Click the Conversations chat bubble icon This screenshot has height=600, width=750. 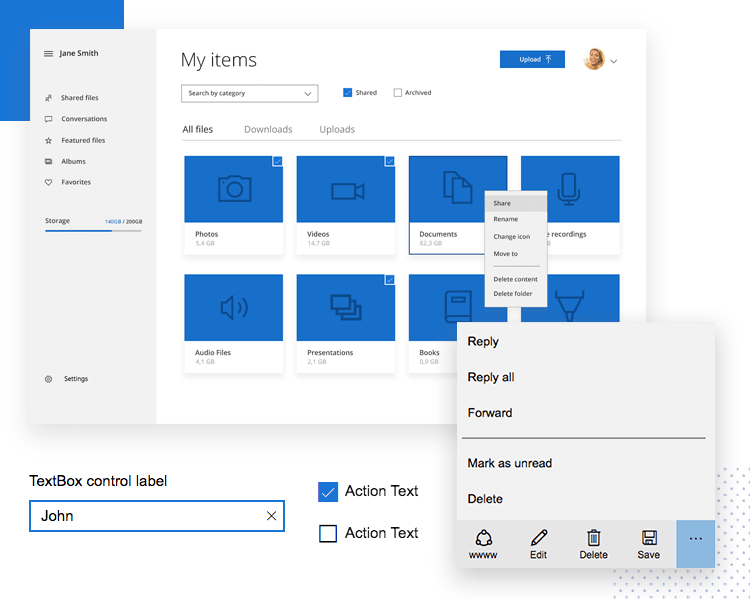[x=48, y=119]
